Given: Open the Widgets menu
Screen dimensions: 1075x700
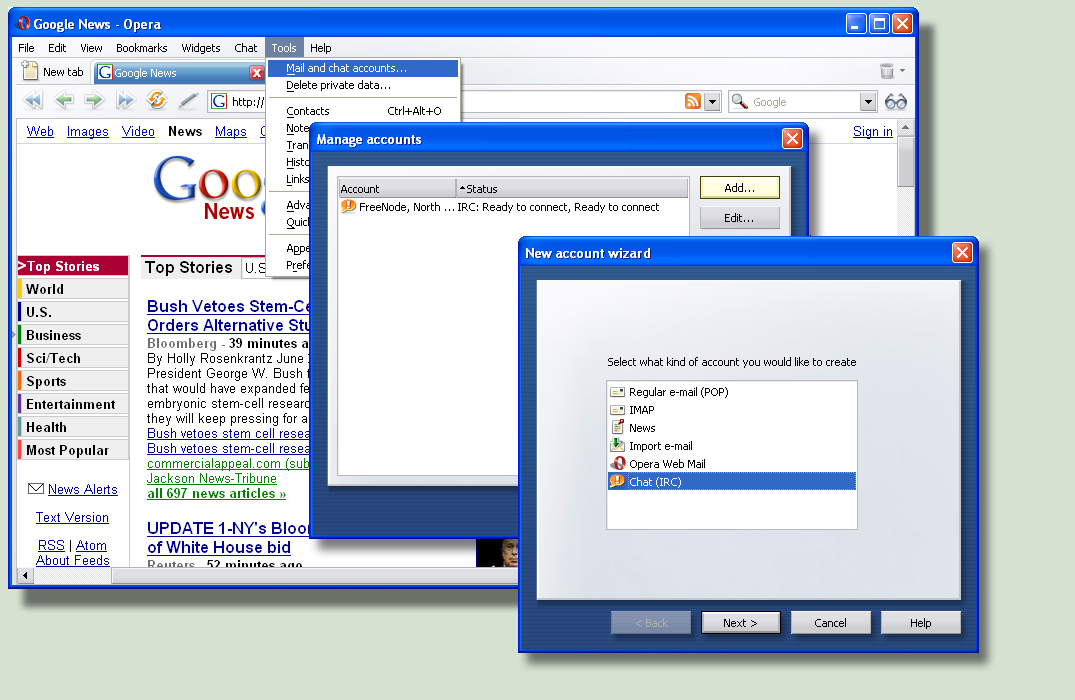Looking at the screenshot, I should [200, 47].
